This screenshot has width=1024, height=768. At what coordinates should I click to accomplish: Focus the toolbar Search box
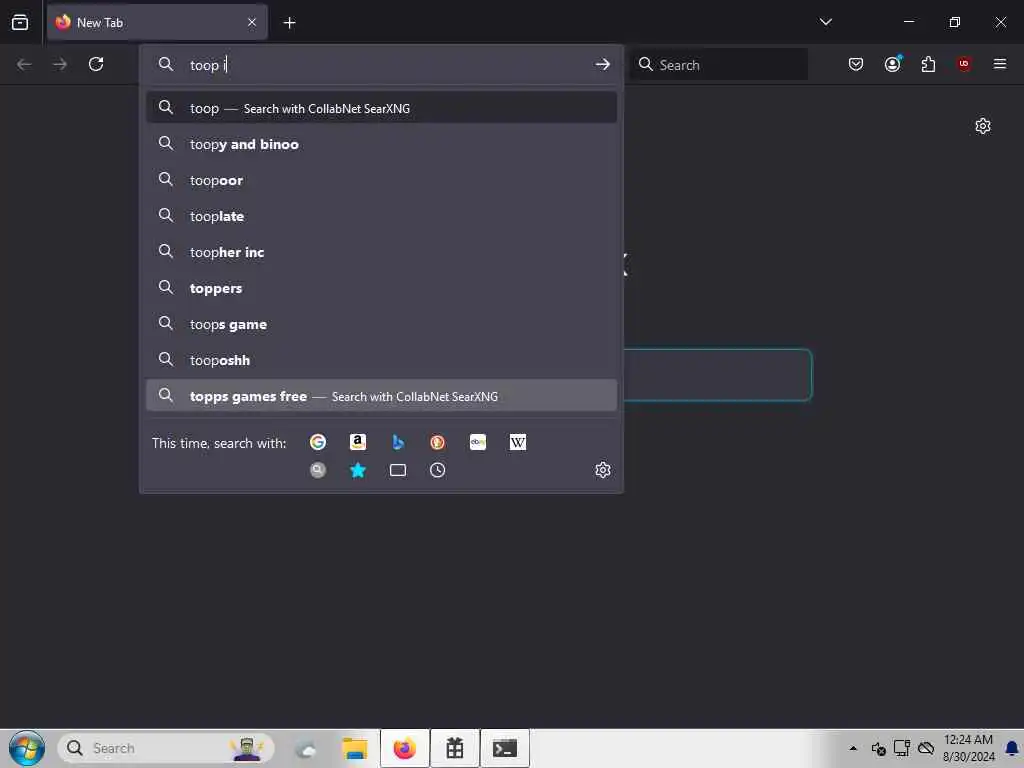click(x=720, y=64)
